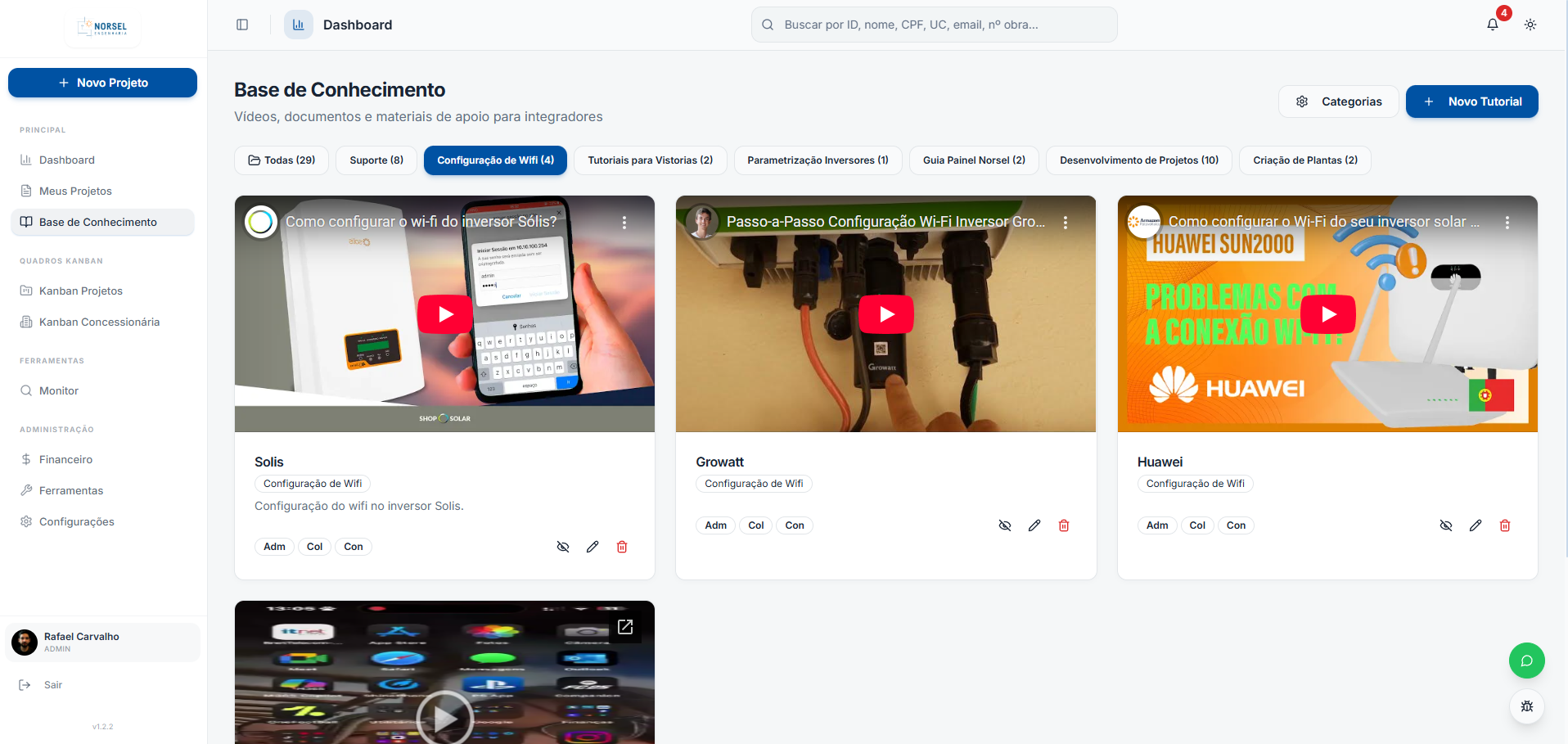Open the Solis video three-dot menu
Viewport: 1568px width, 744px height.
[x=624, y=223]
